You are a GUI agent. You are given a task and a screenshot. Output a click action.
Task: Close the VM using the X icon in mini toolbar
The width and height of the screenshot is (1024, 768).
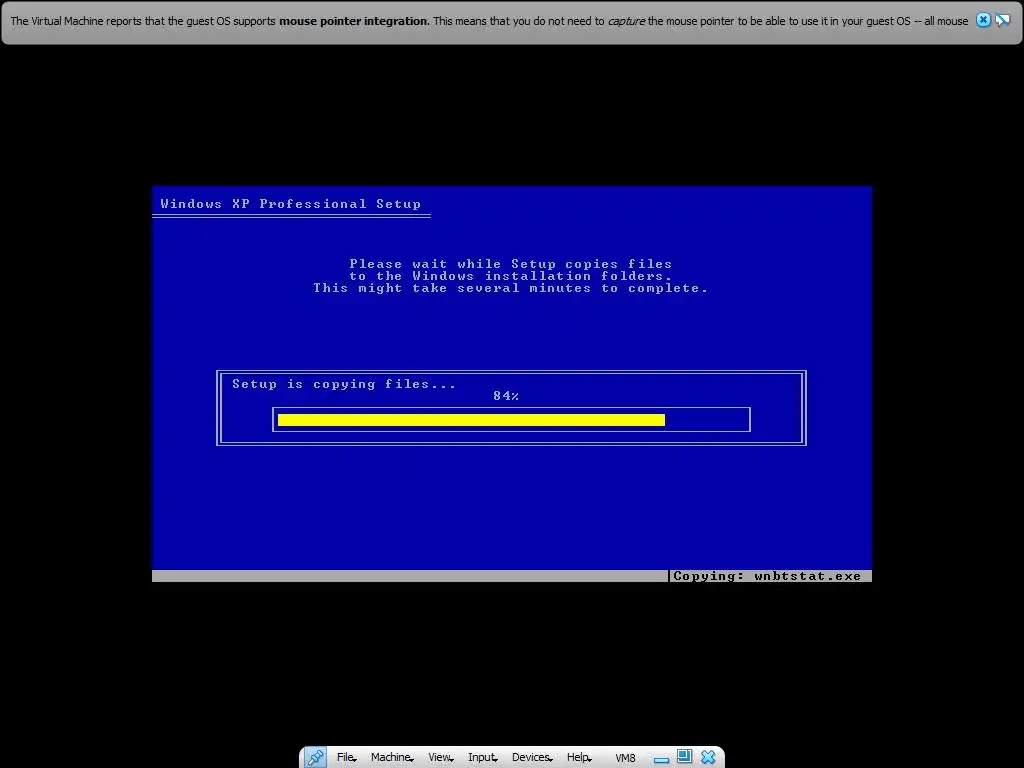click(x=709, y=758)
